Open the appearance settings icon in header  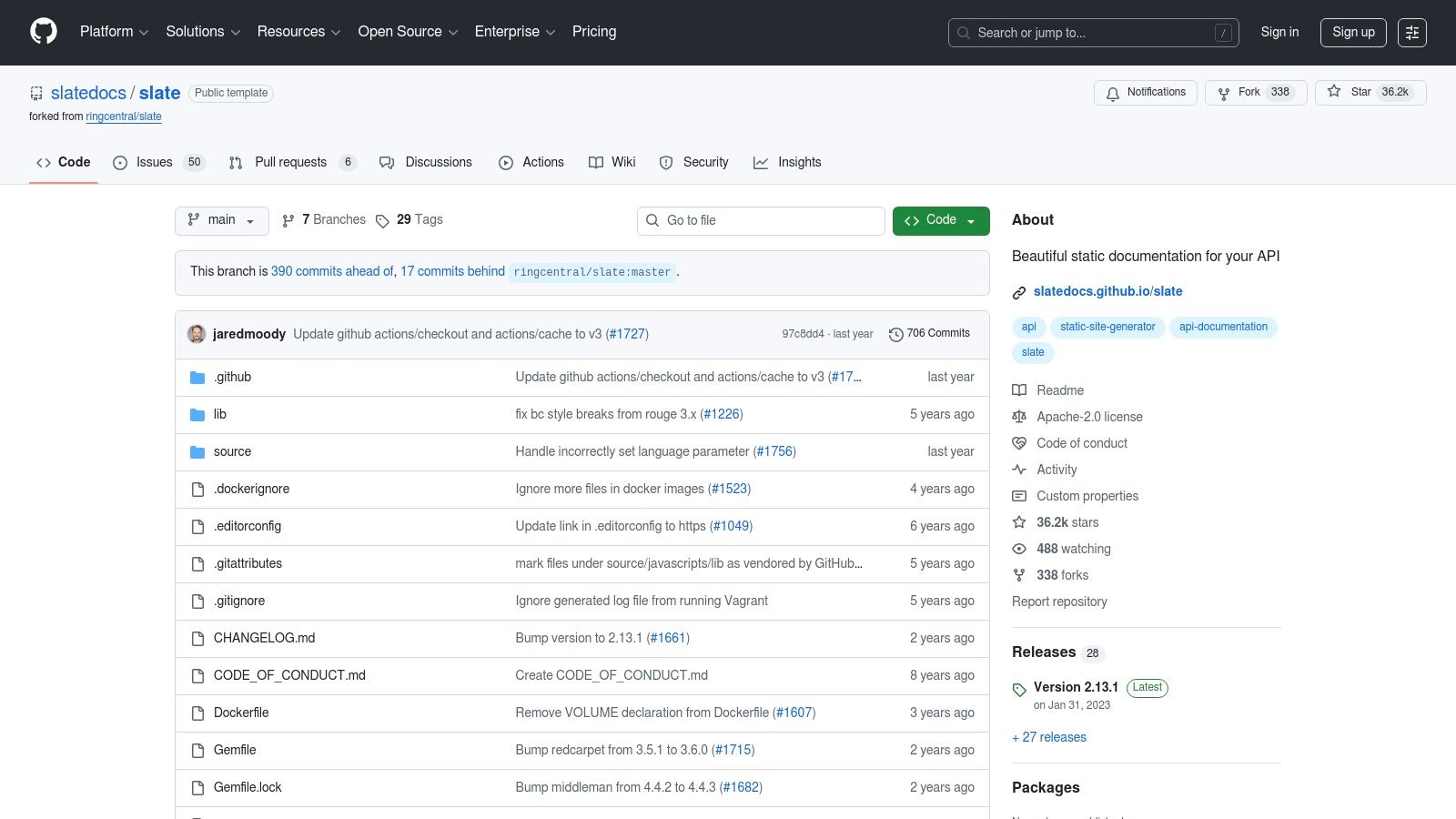tap(1411, 33)
